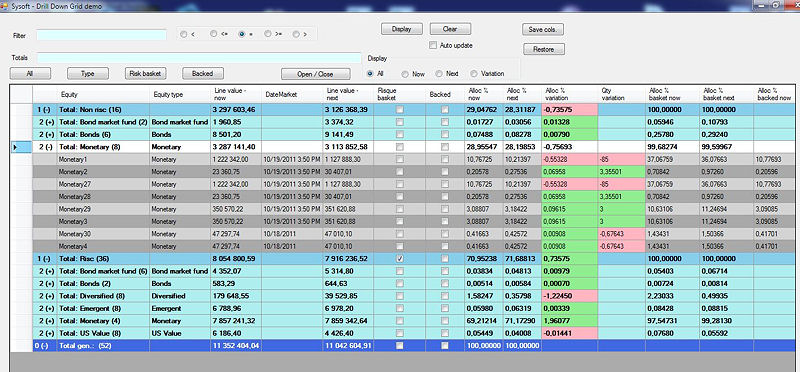Collapse the Total: Monetary (8) group
Screen dimensions: 800x372
tap(45, 147)
